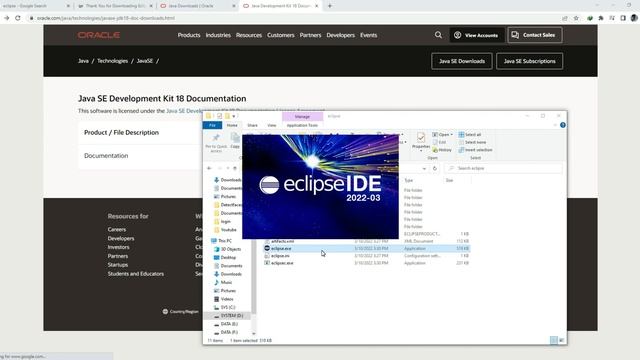
Task: Open the Chrome extensions puzzle icon
Action: coord(601,18)
